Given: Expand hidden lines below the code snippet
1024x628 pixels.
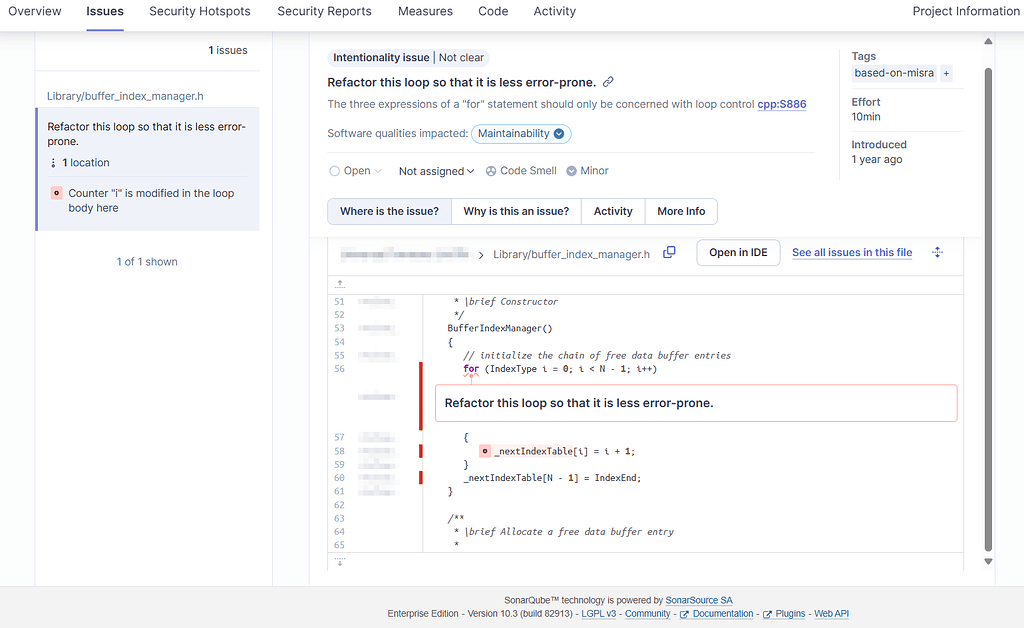Looking at the screenshot, I should [x=339, y=563].
